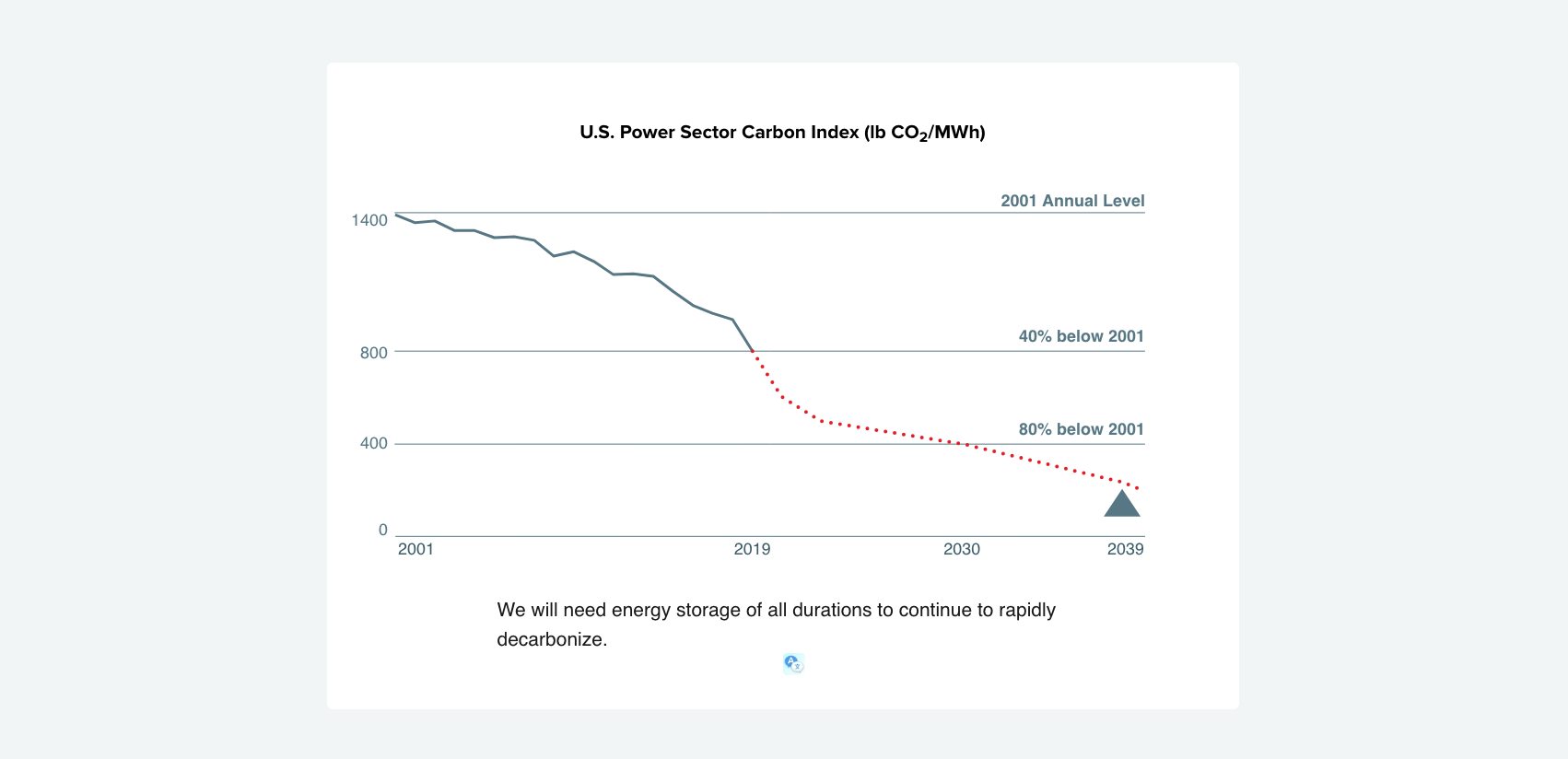The height and width of the screenshot is (759, 1568).
Task: Click the 2019 x-axis year label
Action: tap(752, 549)
